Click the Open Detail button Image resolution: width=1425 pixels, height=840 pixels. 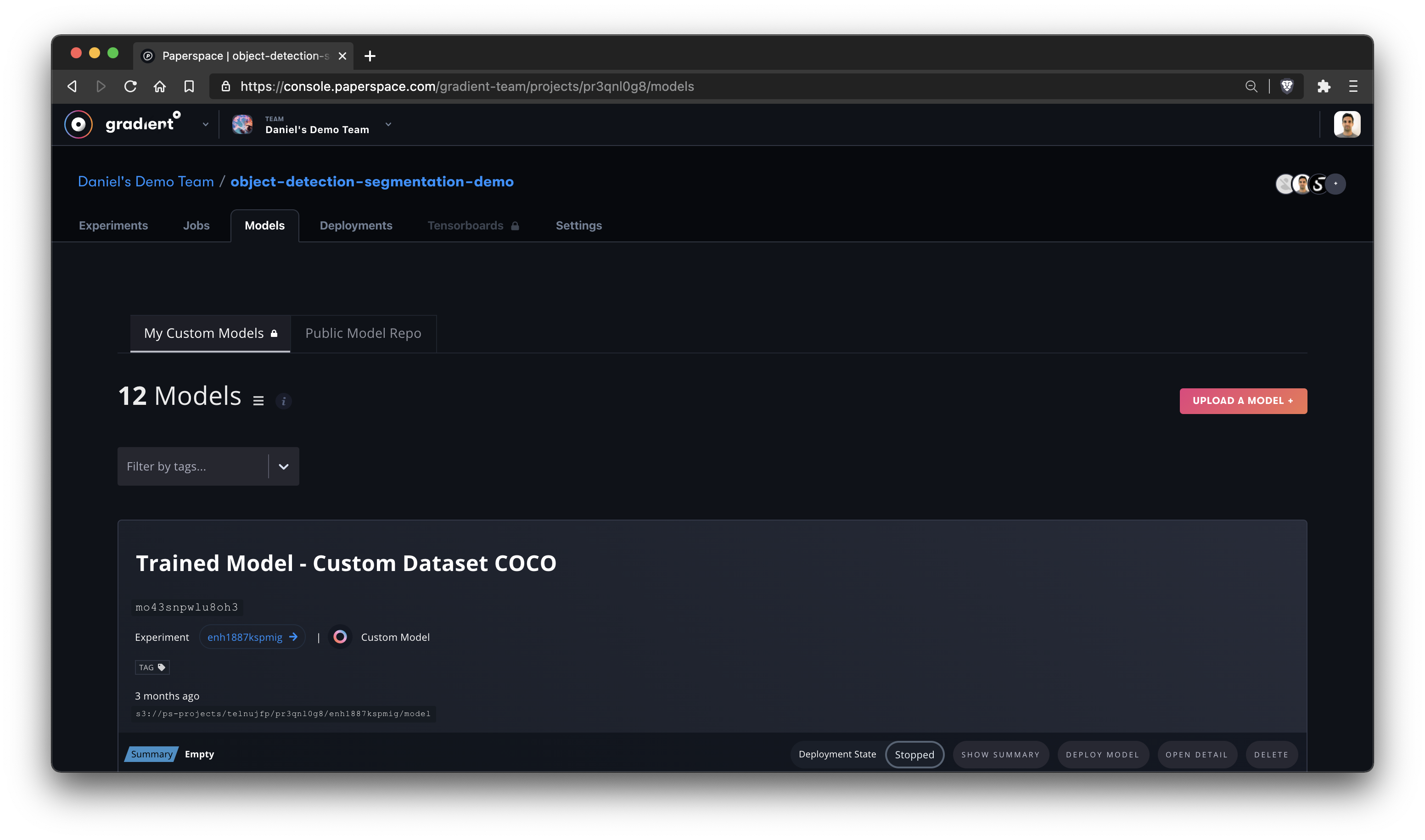coord(1196,754)
